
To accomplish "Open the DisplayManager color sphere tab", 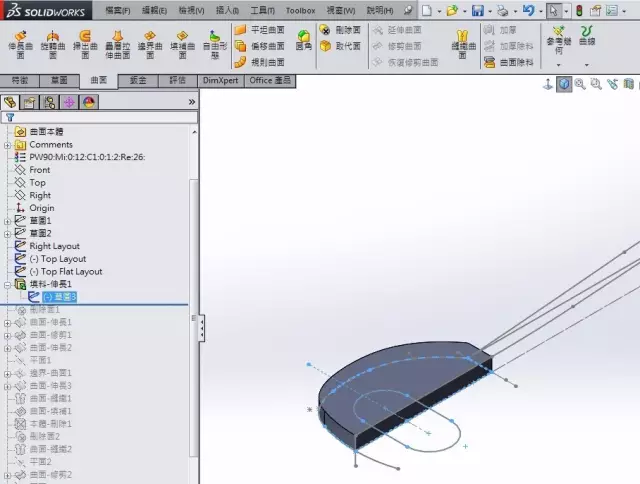I will [89, 102].
